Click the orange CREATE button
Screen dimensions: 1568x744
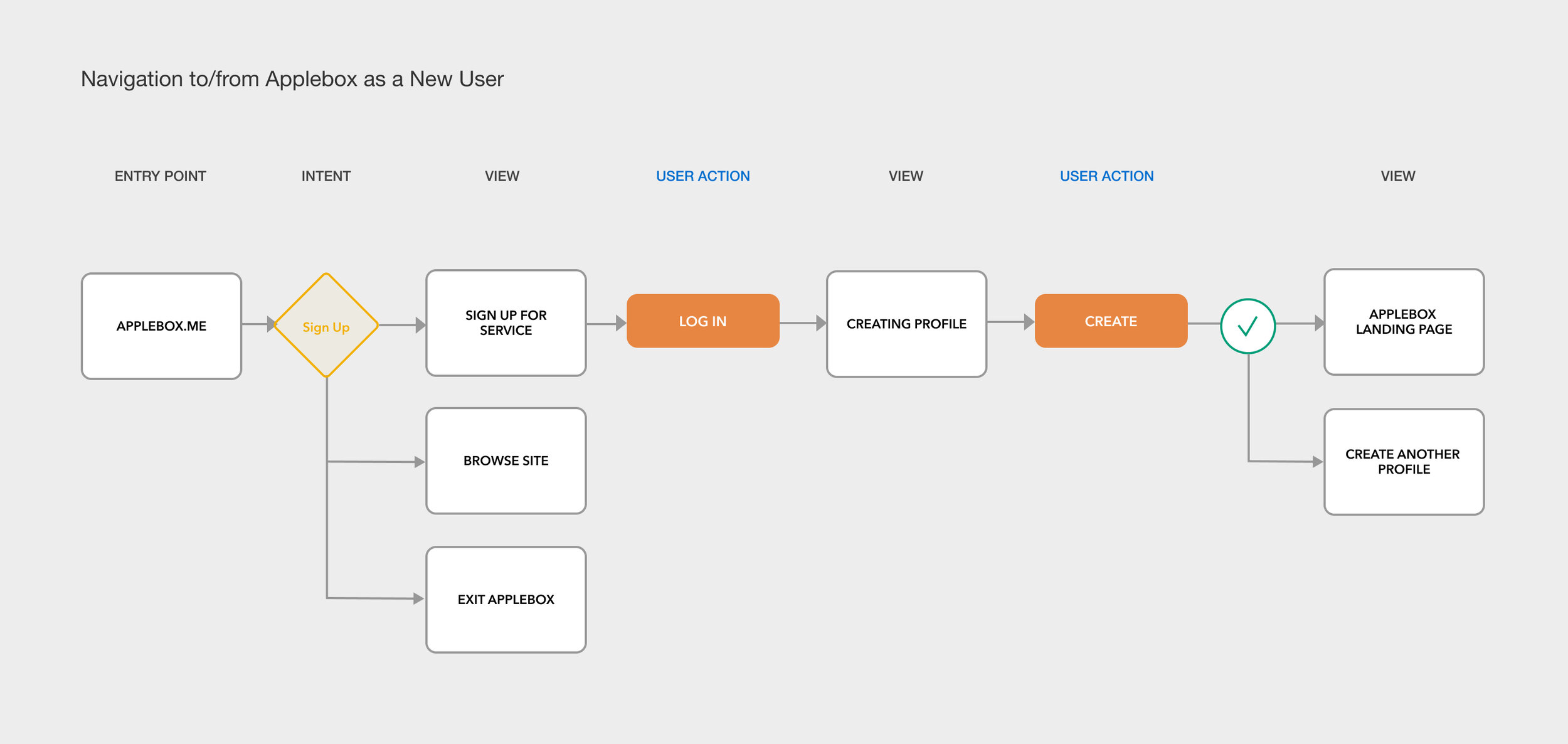pyautogui.click(x=1111, y=321)
